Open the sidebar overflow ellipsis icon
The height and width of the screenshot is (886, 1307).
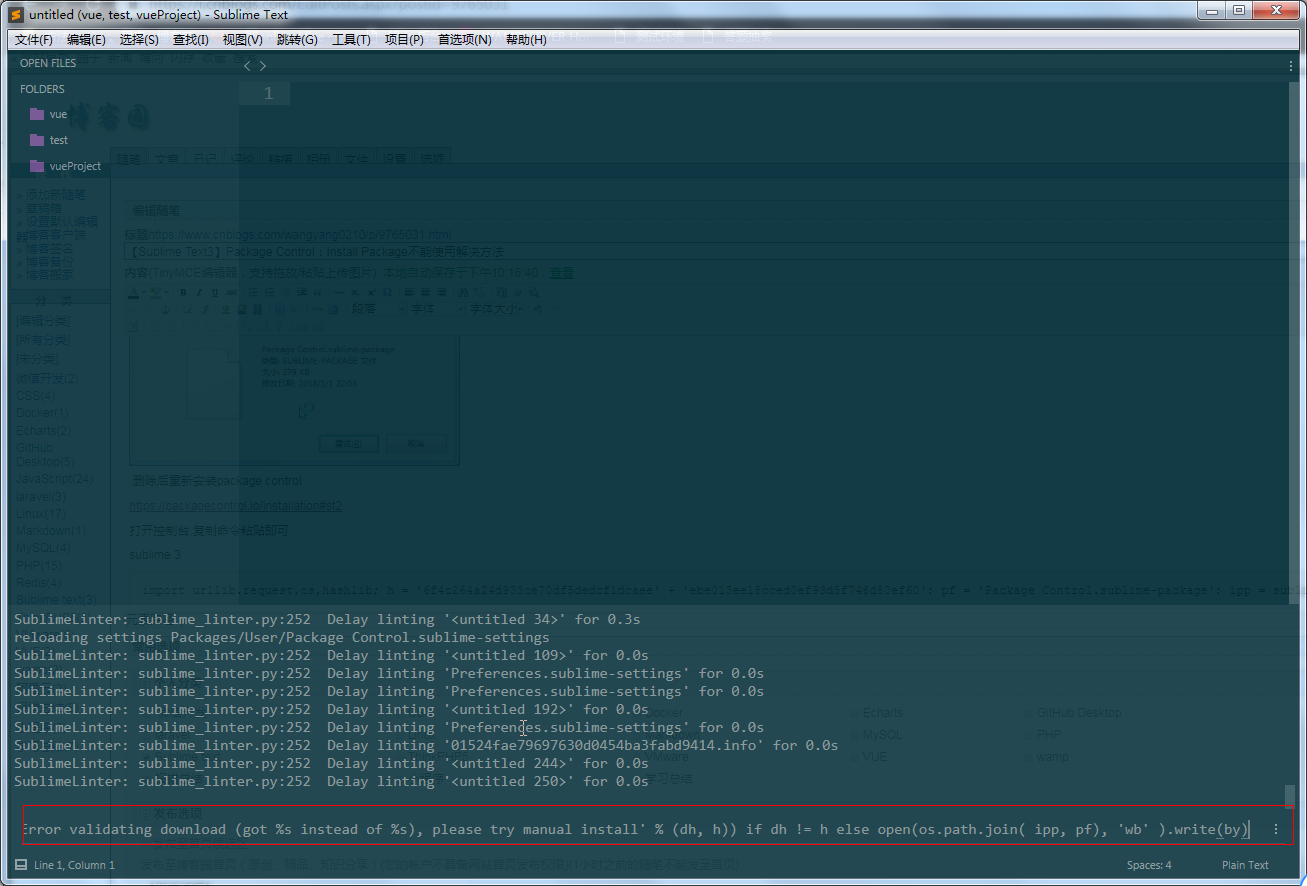[1293, 63]
